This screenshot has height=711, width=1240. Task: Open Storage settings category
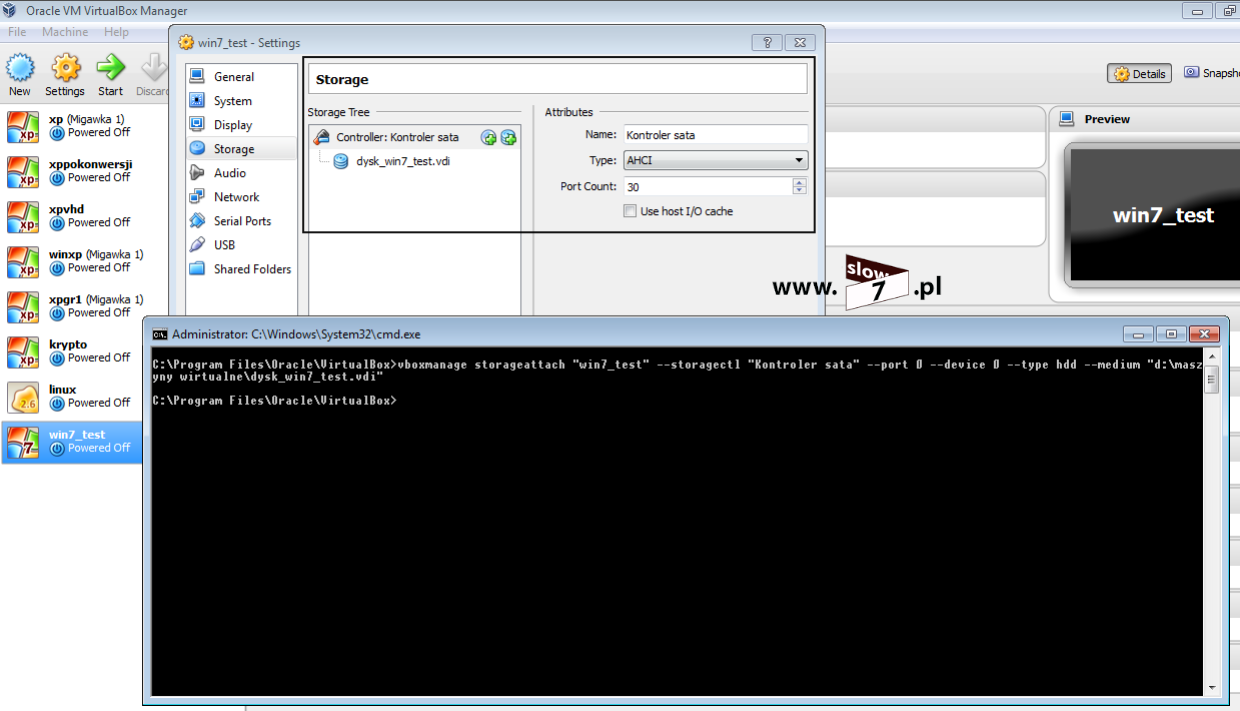click(x=241, y=149)
